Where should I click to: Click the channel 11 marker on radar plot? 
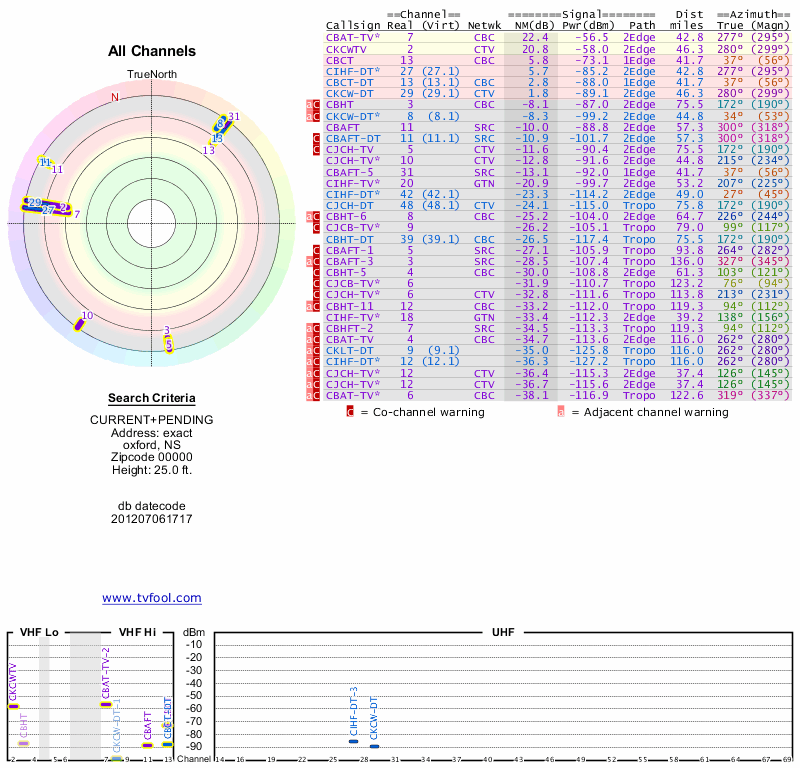pos(45,162)
